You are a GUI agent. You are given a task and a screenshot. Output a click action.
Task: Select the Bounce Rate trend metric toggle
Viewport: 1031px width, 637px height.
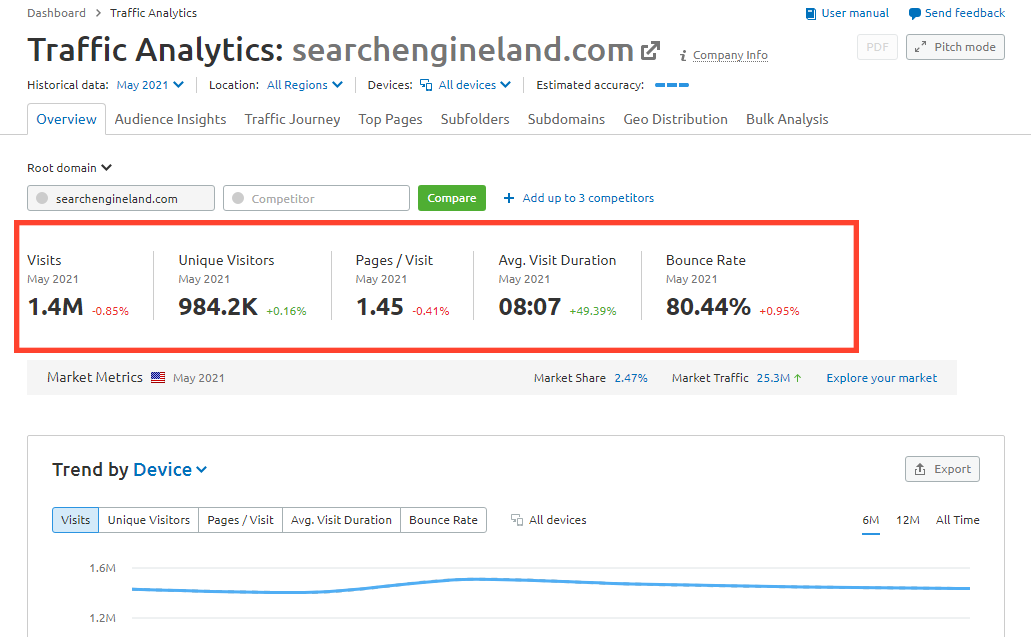pyautogui.click(x=443, y=520)
